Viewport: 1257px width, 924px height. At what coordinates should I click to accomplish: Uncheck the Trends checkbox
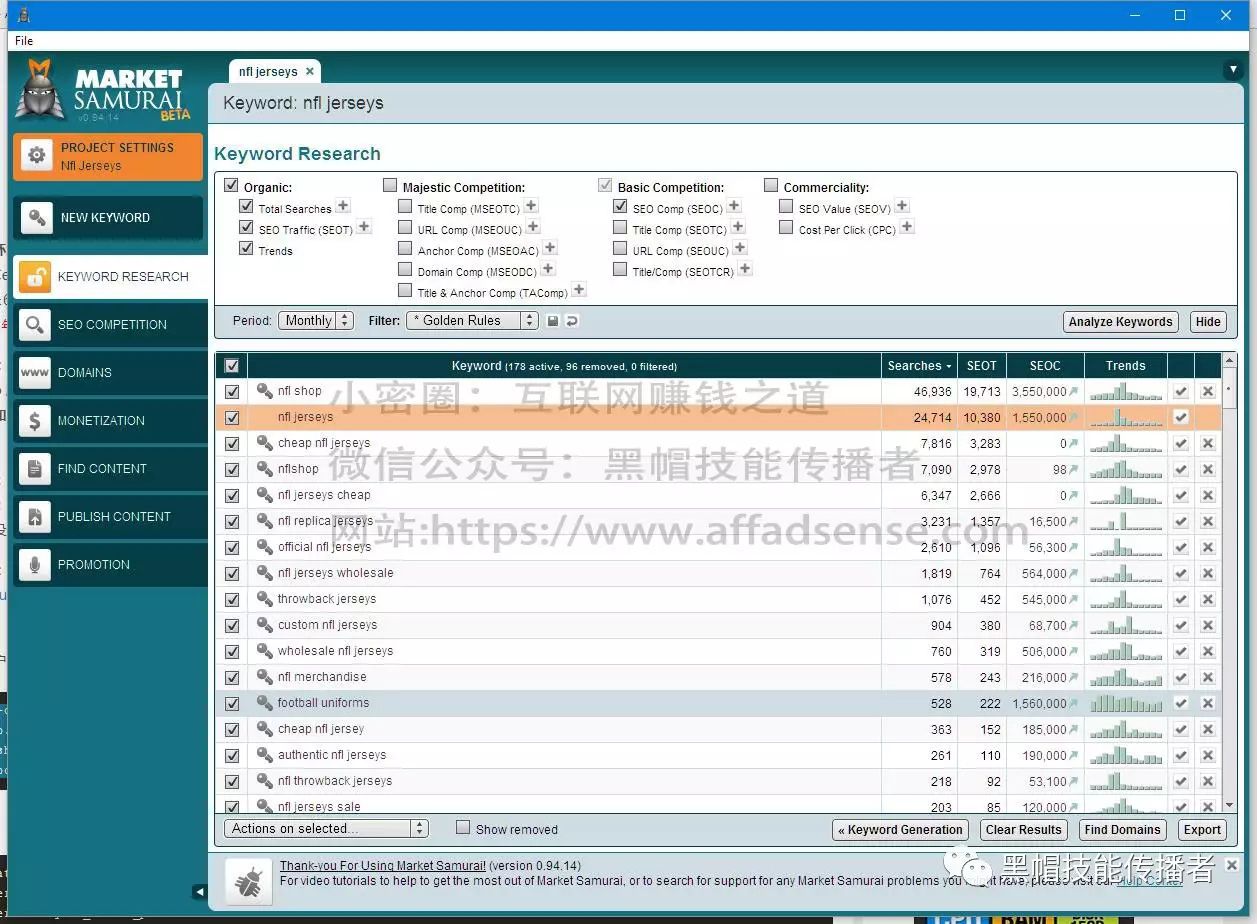click(x=246, y=249)
